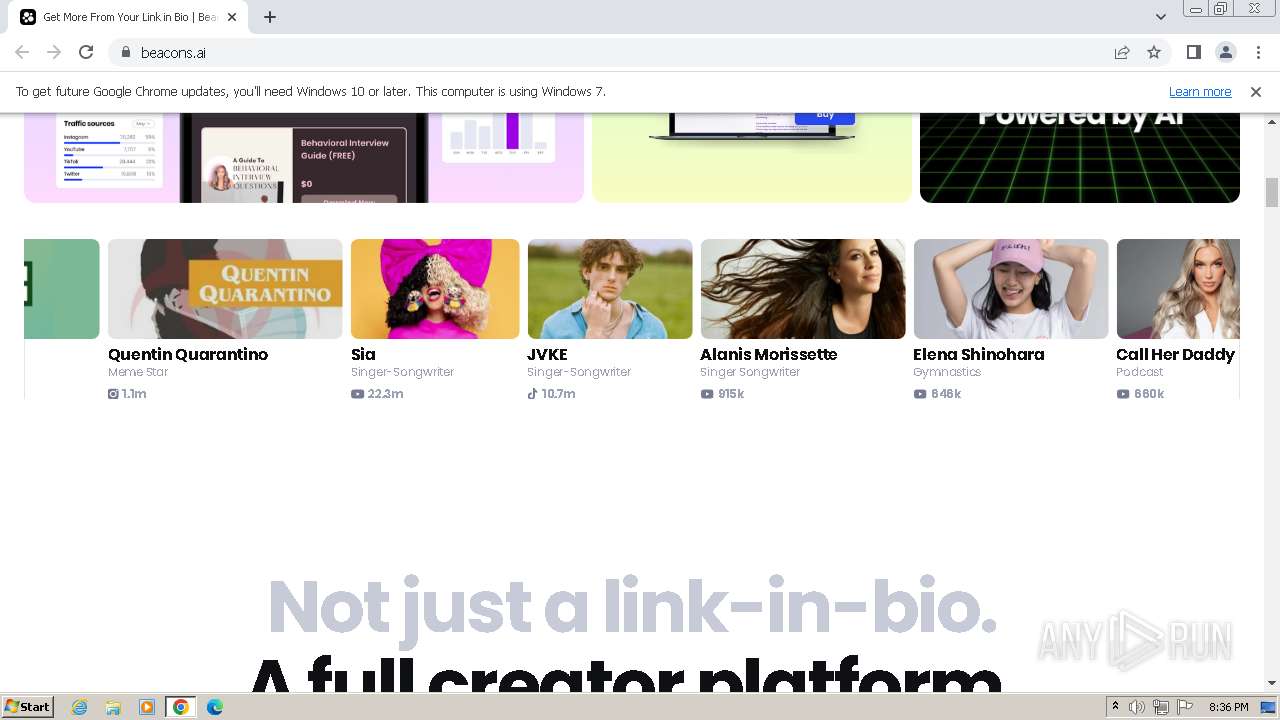Click the Podcast subtitle text

[1139, 372]
